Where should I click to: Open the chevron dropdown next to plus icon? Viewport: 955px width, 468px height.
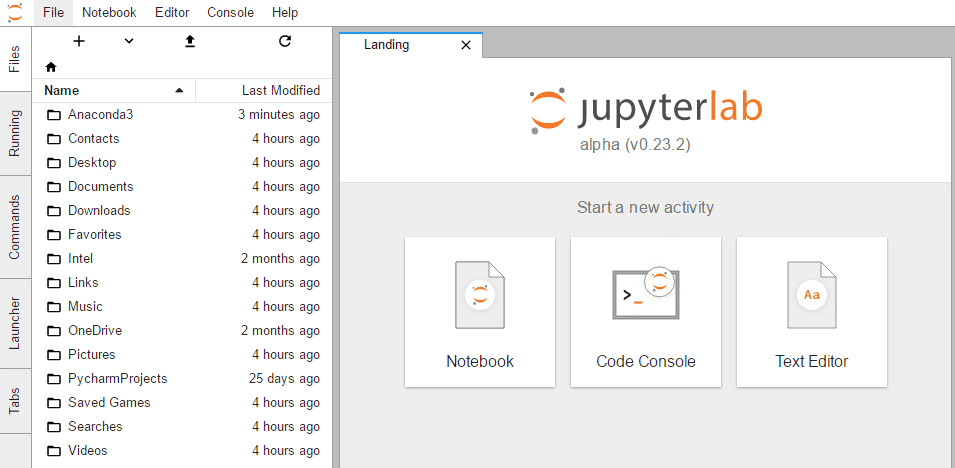[x=129, y=41]
